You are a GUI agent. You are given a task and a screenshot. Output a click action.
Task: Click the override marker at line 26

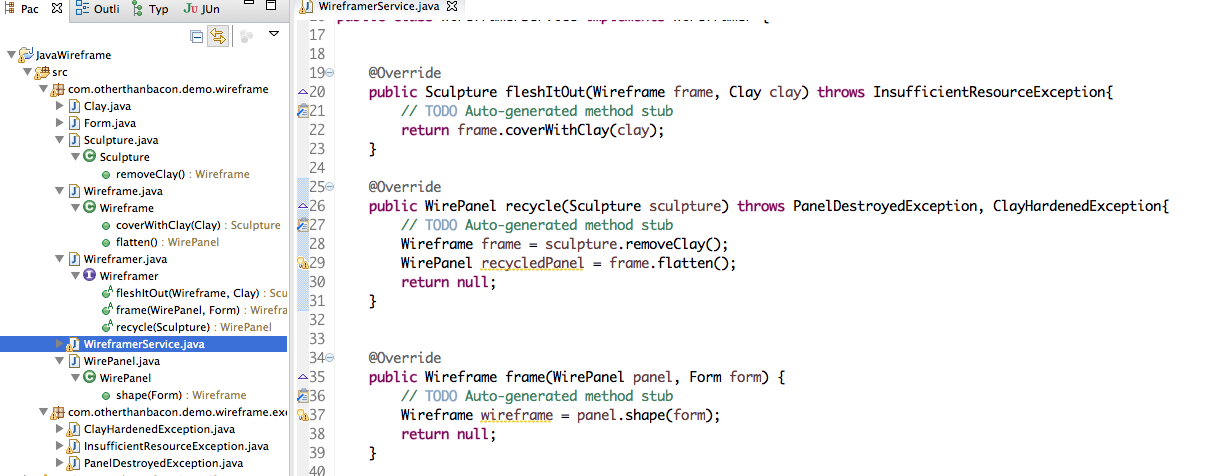point(302,206)
